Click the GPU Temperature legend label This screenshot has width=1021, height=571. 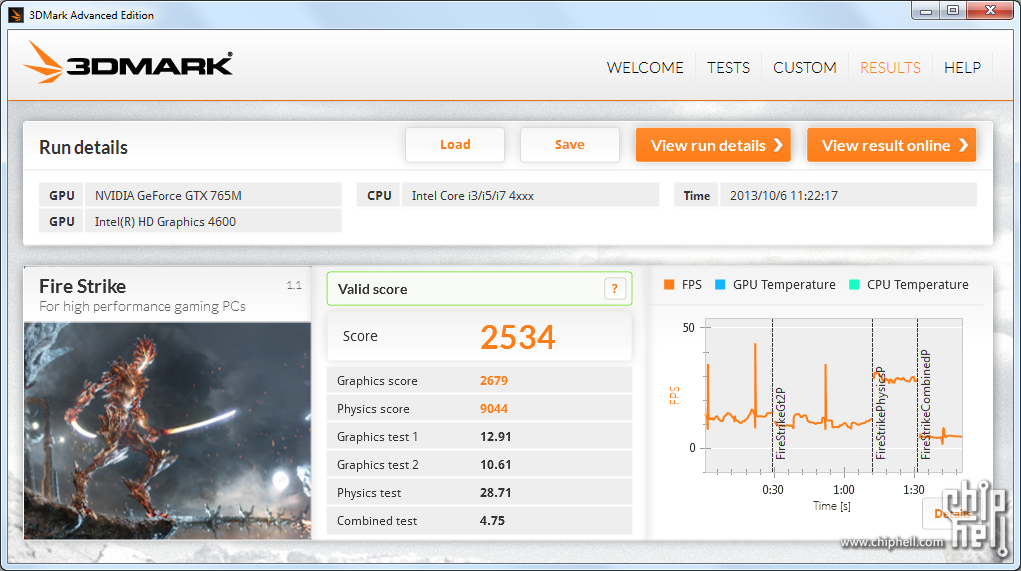[784, 285]
